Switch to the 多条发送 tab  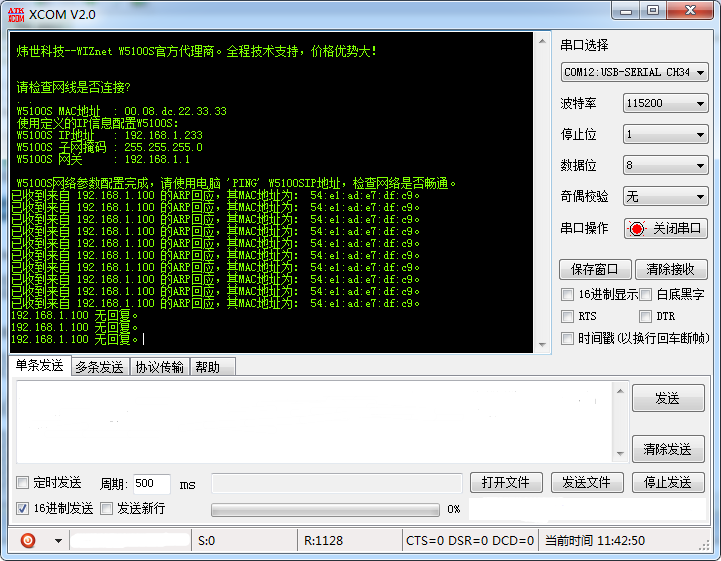[100, 367]
